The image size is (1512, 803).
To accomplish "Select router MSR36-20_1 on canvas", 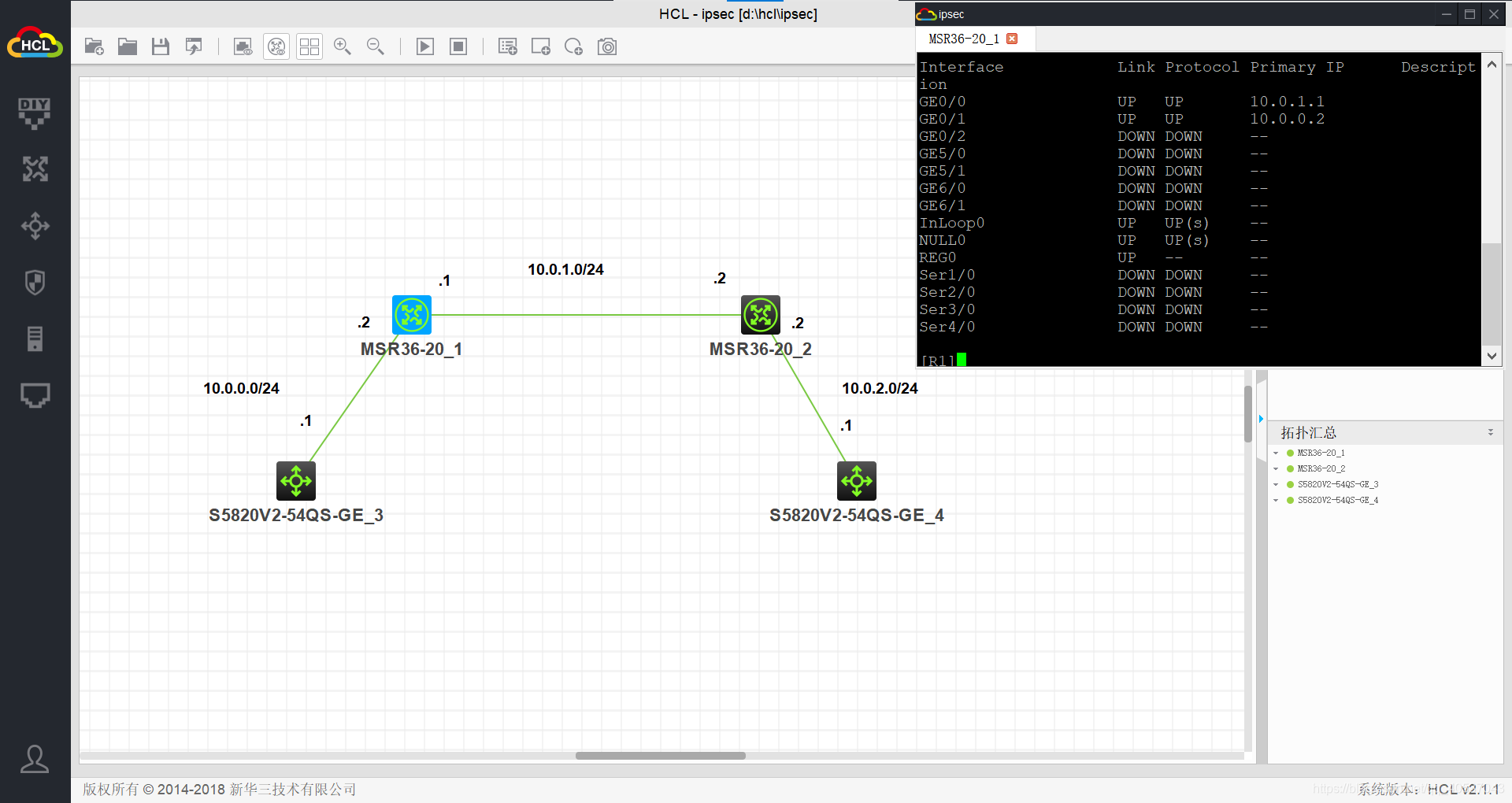I will (x=412, y=315).
